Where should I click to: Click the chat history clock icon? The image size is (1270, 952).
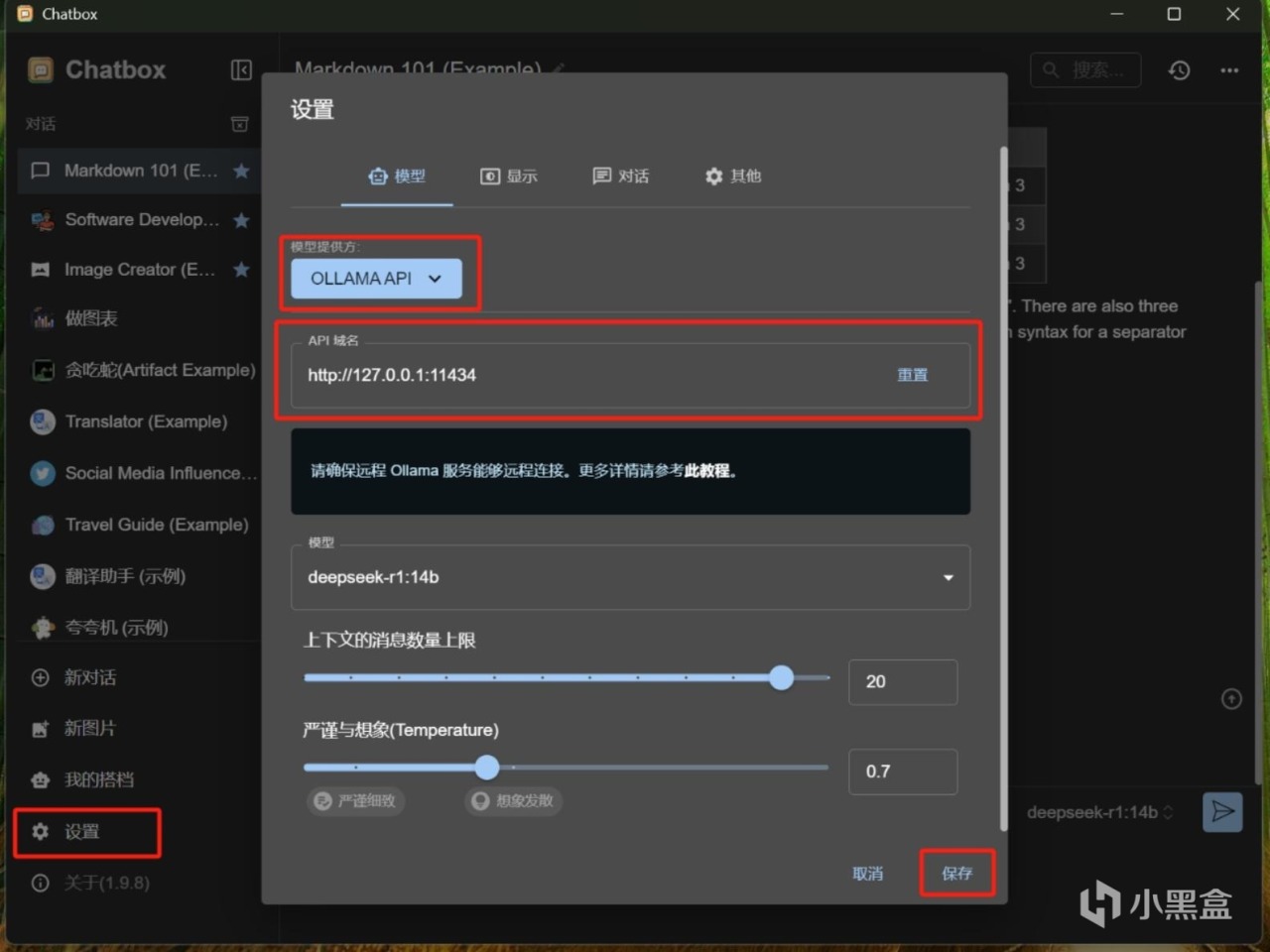1179,70
